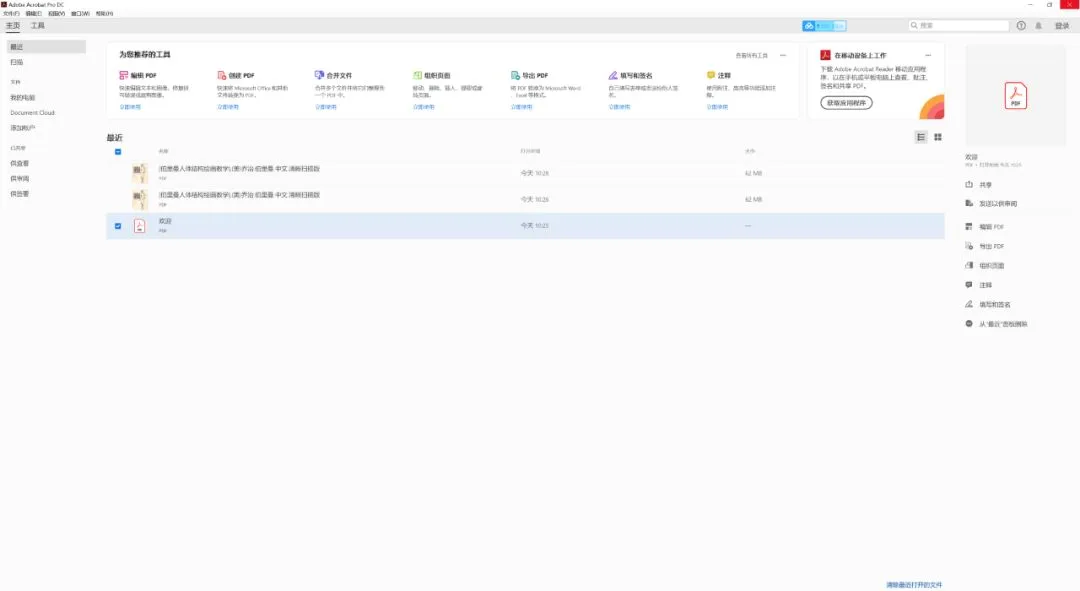Click the red PDF file icon of 欢迎 row
Viewport: 1080px width, 591px height.
(x=139, y=226)
